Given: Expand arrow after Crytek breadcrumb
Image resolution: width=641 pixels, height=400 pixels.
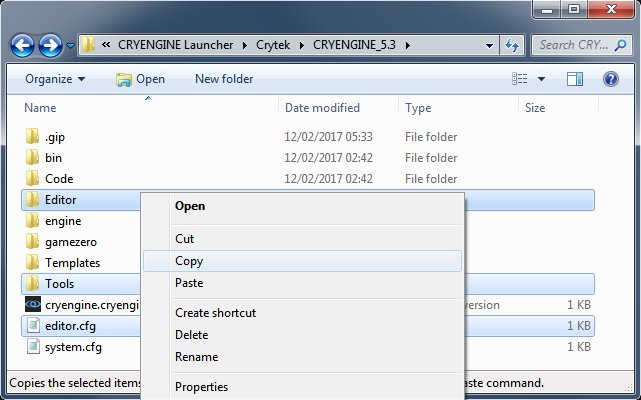Looking at the screenshot, I should pyautogui.click(x=302, y=45).
